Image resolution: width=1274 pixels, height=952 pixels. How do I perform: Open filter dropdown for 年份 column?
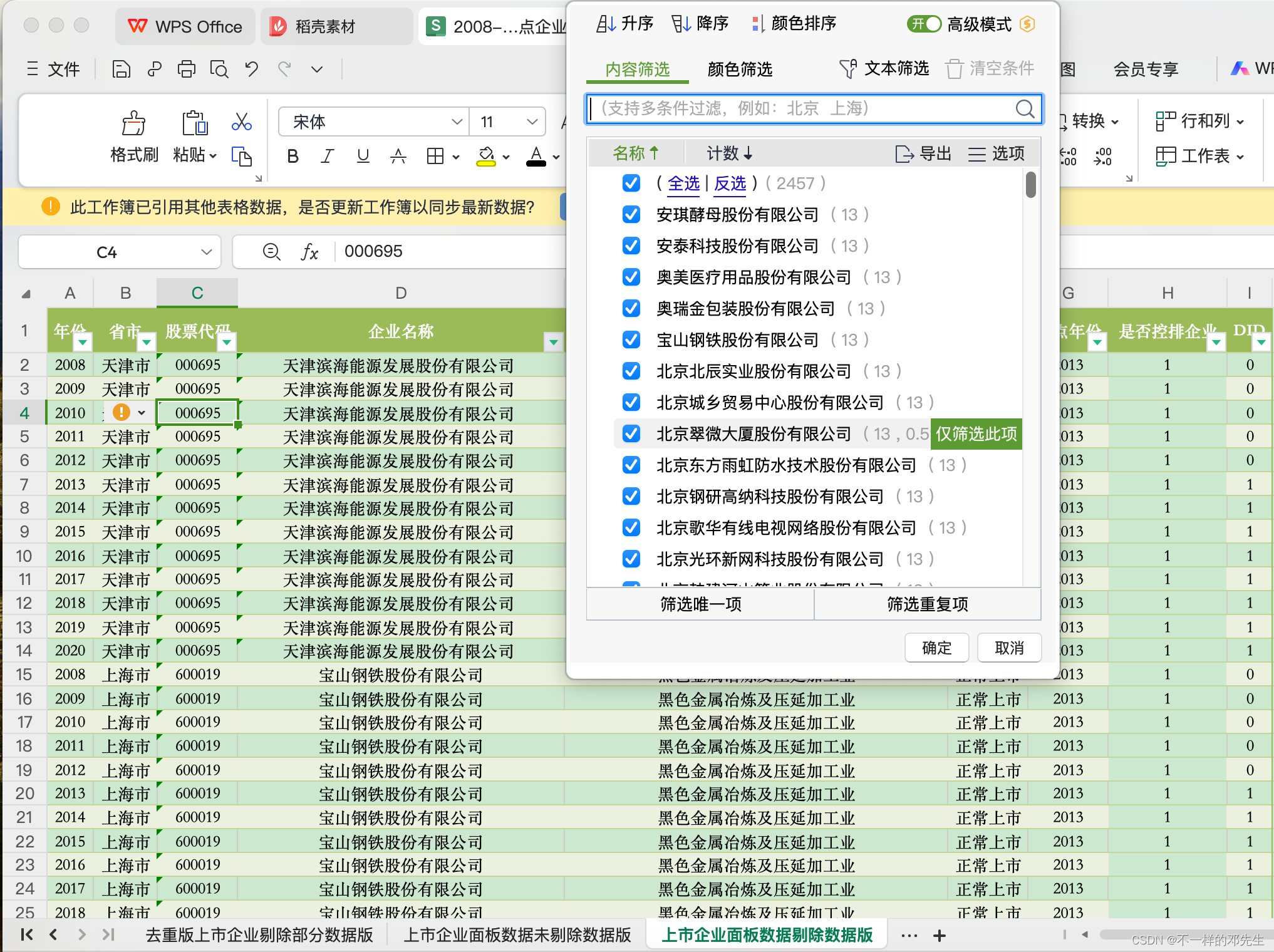pyautogui.click(x=83, y=342)
